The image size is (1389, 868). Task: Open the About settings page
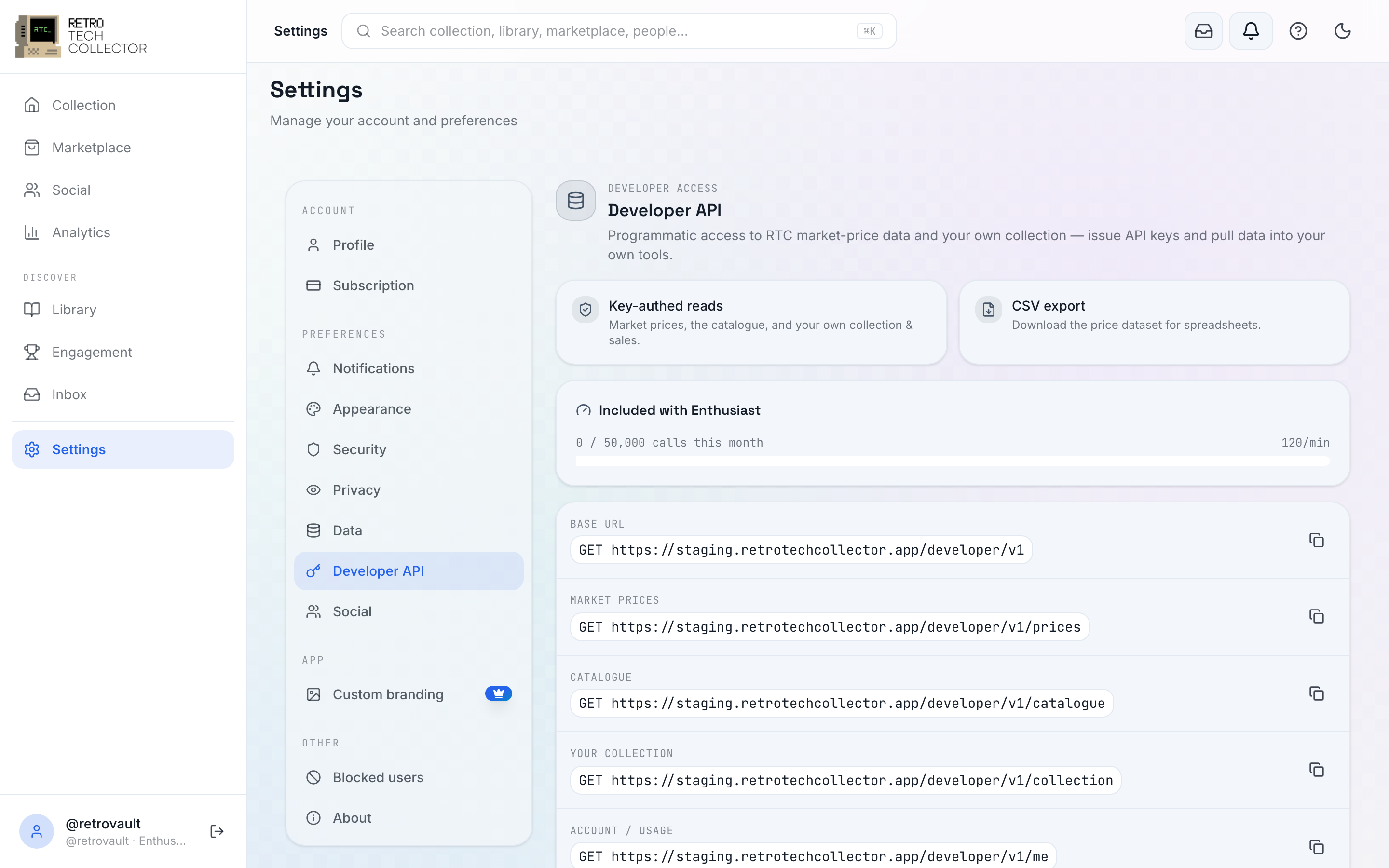409,817
